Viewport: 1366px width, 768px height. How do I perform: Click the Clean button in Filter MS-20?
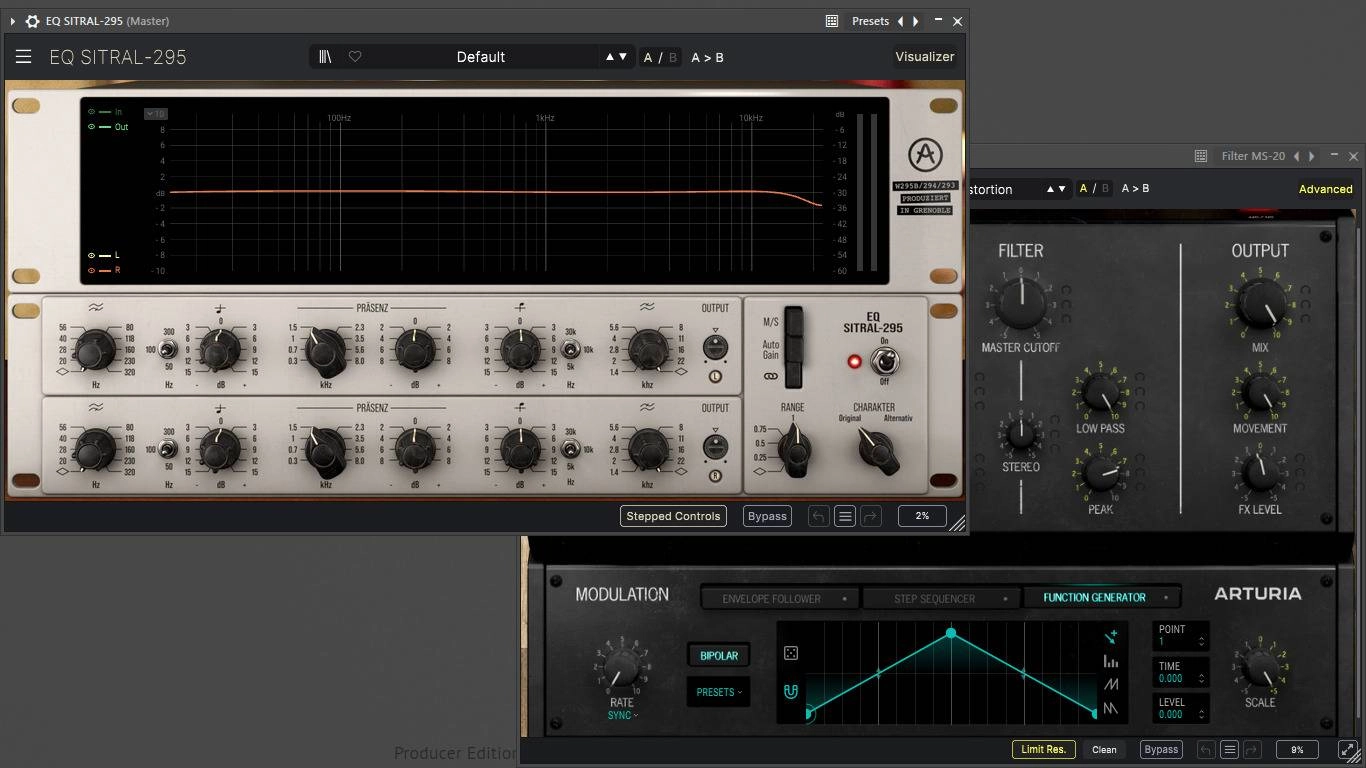[1104, 749]
